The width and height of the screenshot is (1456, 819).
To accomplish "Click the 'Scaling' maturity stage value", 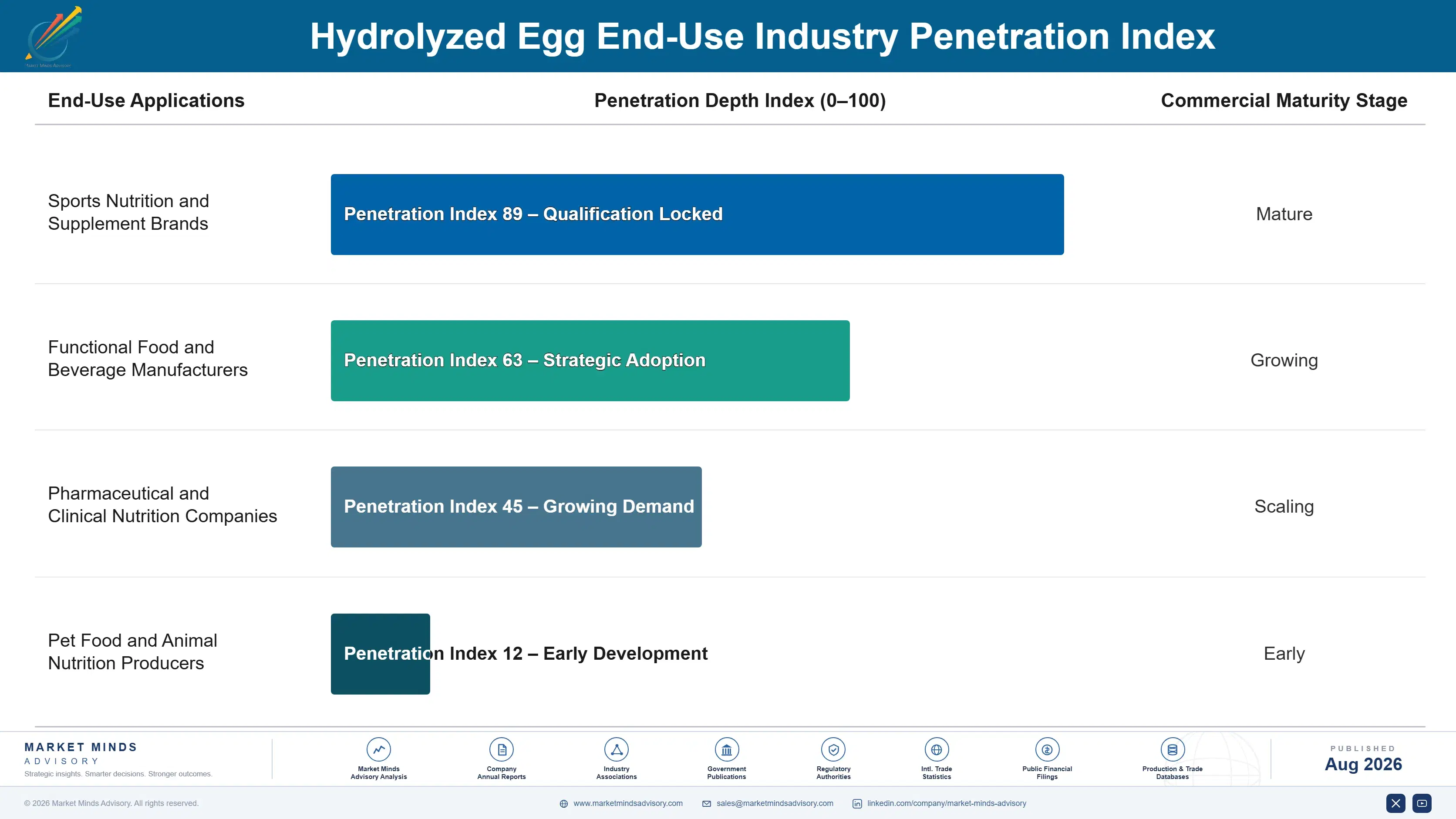I will [x=1284, y=507].
